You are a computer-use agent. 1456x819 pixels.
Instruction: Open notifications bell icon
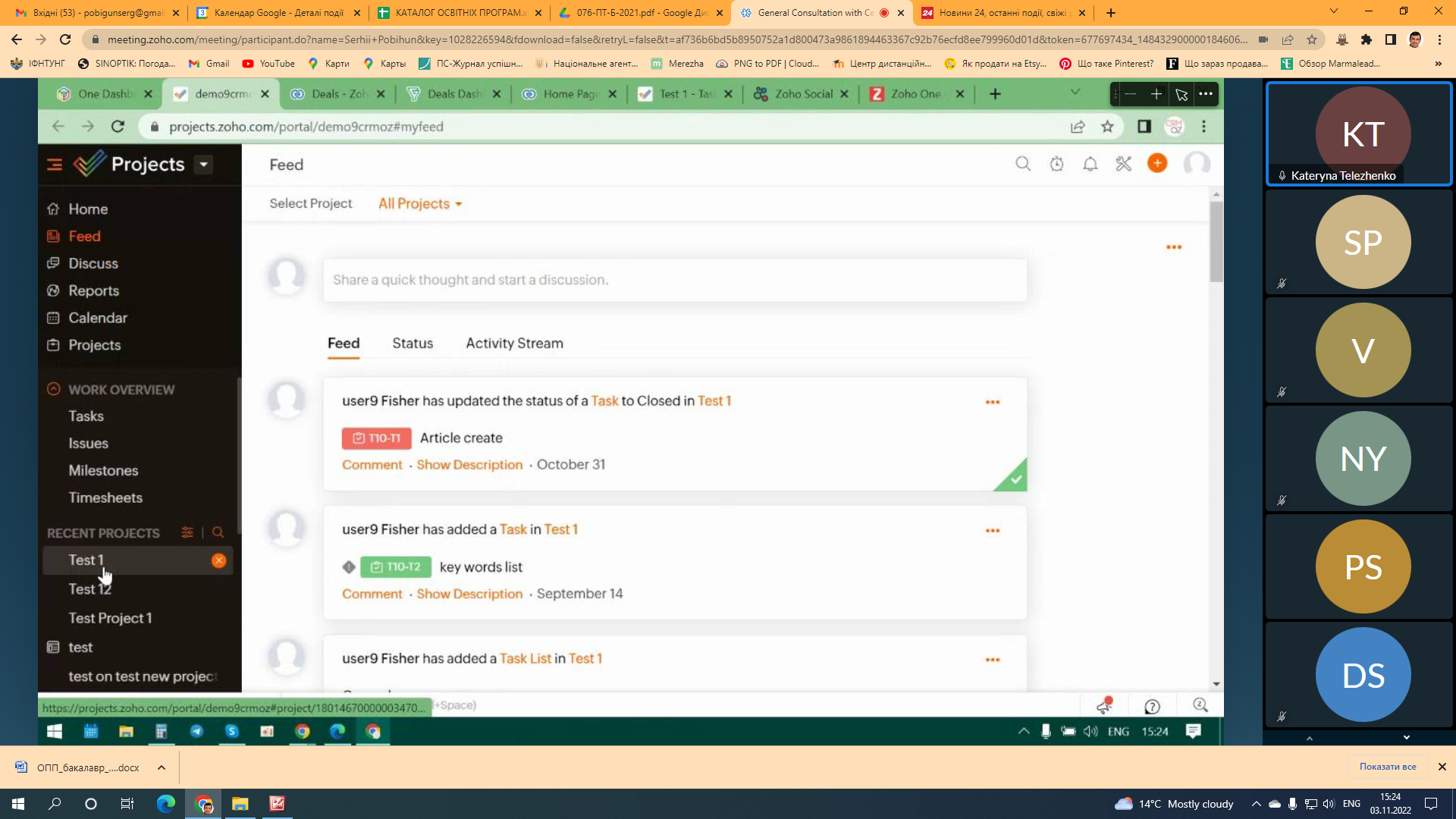[x=1090, y=164]
